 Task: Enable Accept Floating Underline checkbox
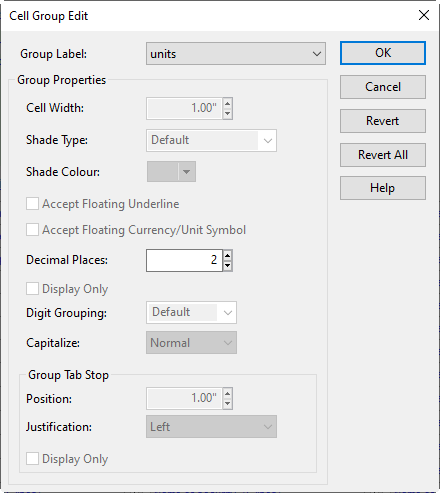tap(32, 204)
